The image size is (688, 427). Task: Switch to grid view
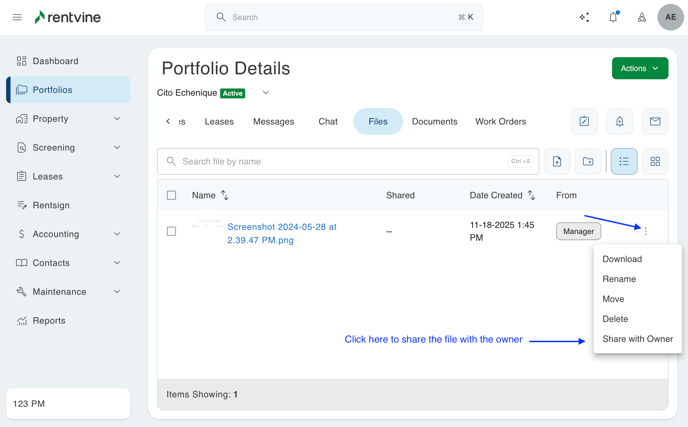655,161
